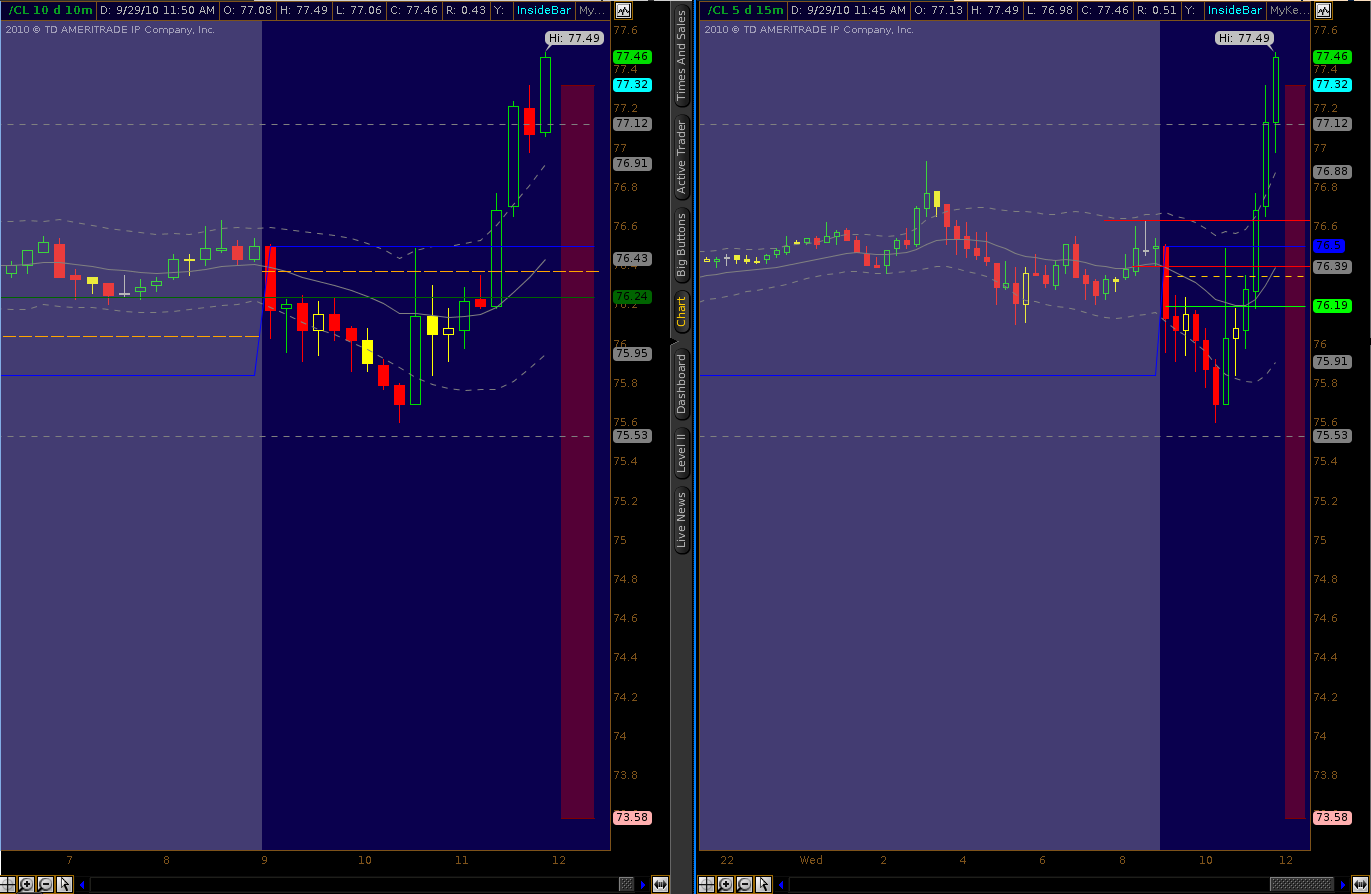The height and width of the screenshot is (894, 1371).
Task: Click green 77.46 price label on left axis
Action: click(x=632, y=57)
